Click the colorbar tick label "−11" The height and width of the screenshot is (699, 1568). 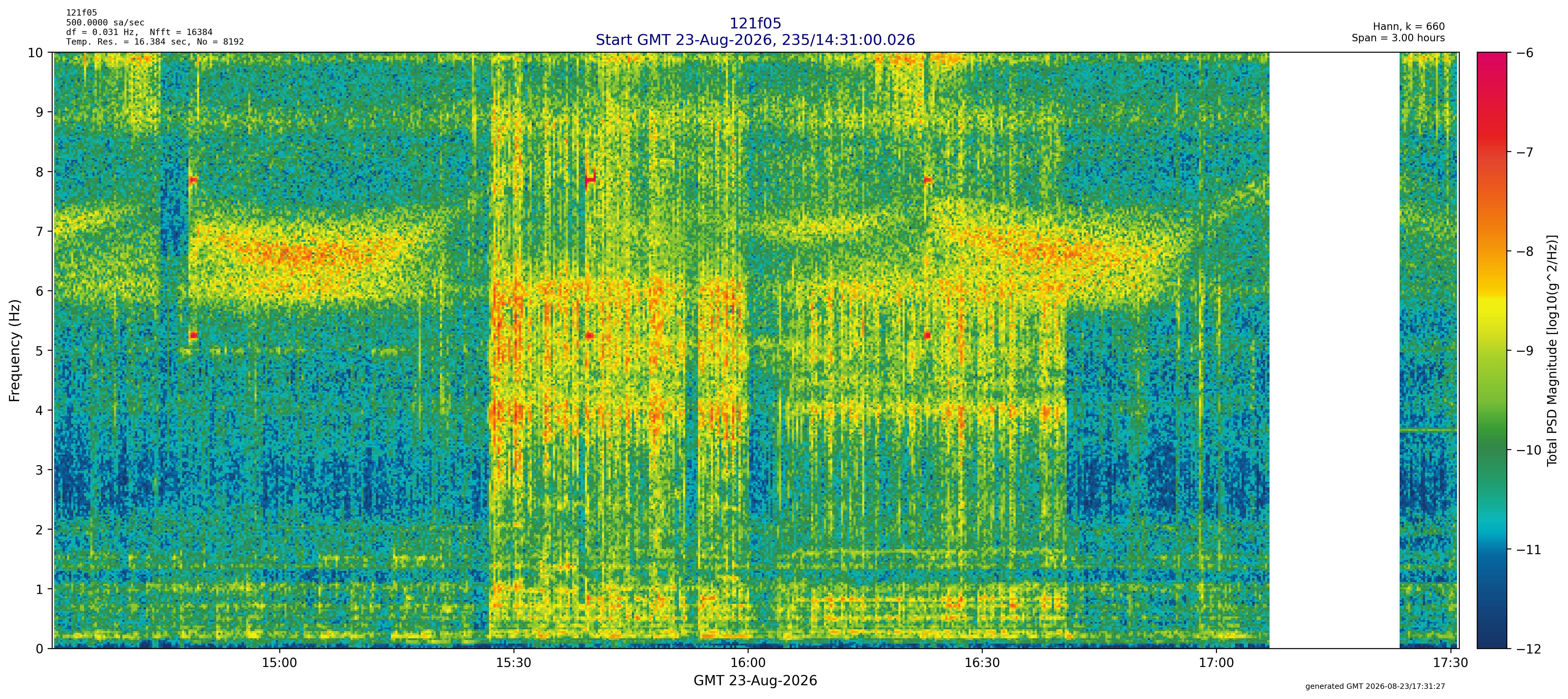click(x=1529, y=550)
